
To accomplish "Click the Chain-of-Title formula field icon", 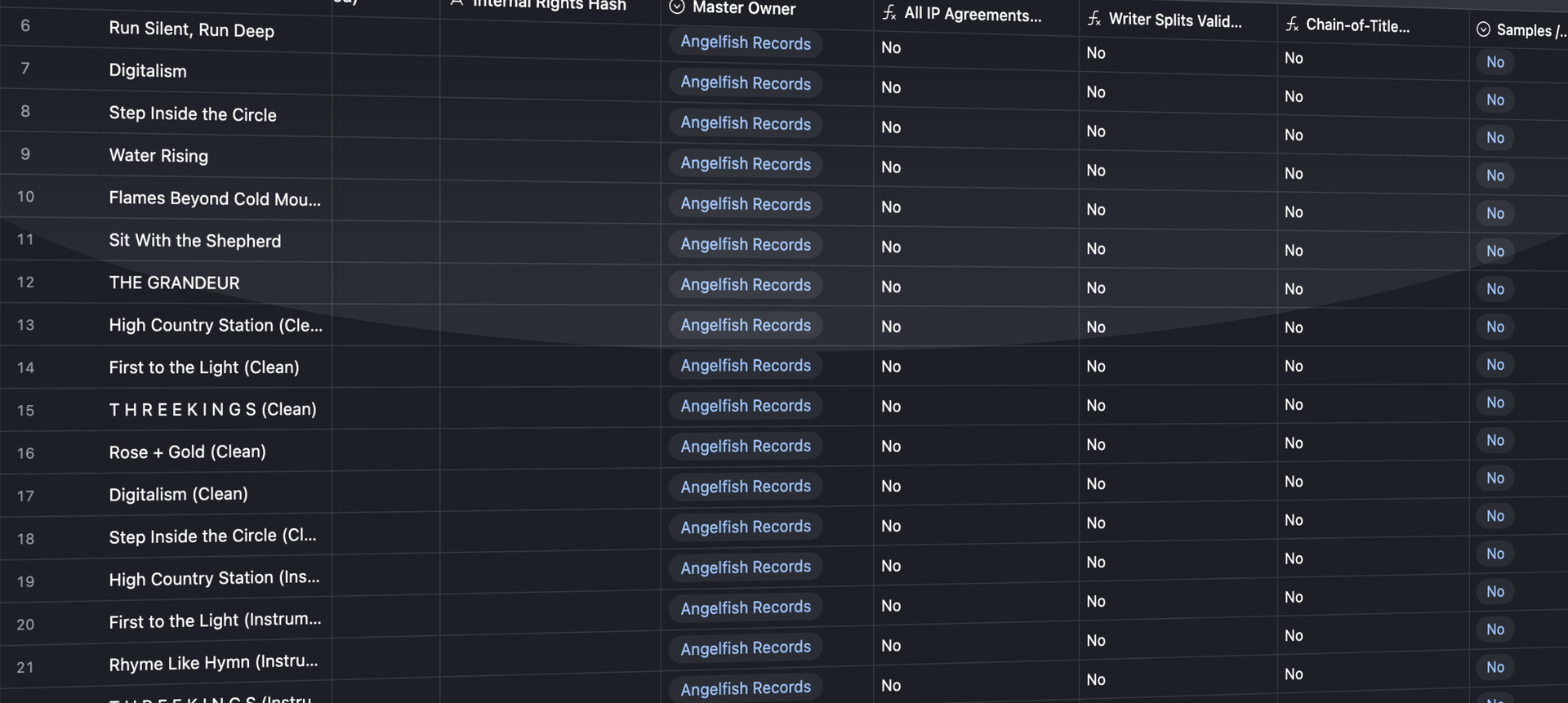I will coord(1292,24).
